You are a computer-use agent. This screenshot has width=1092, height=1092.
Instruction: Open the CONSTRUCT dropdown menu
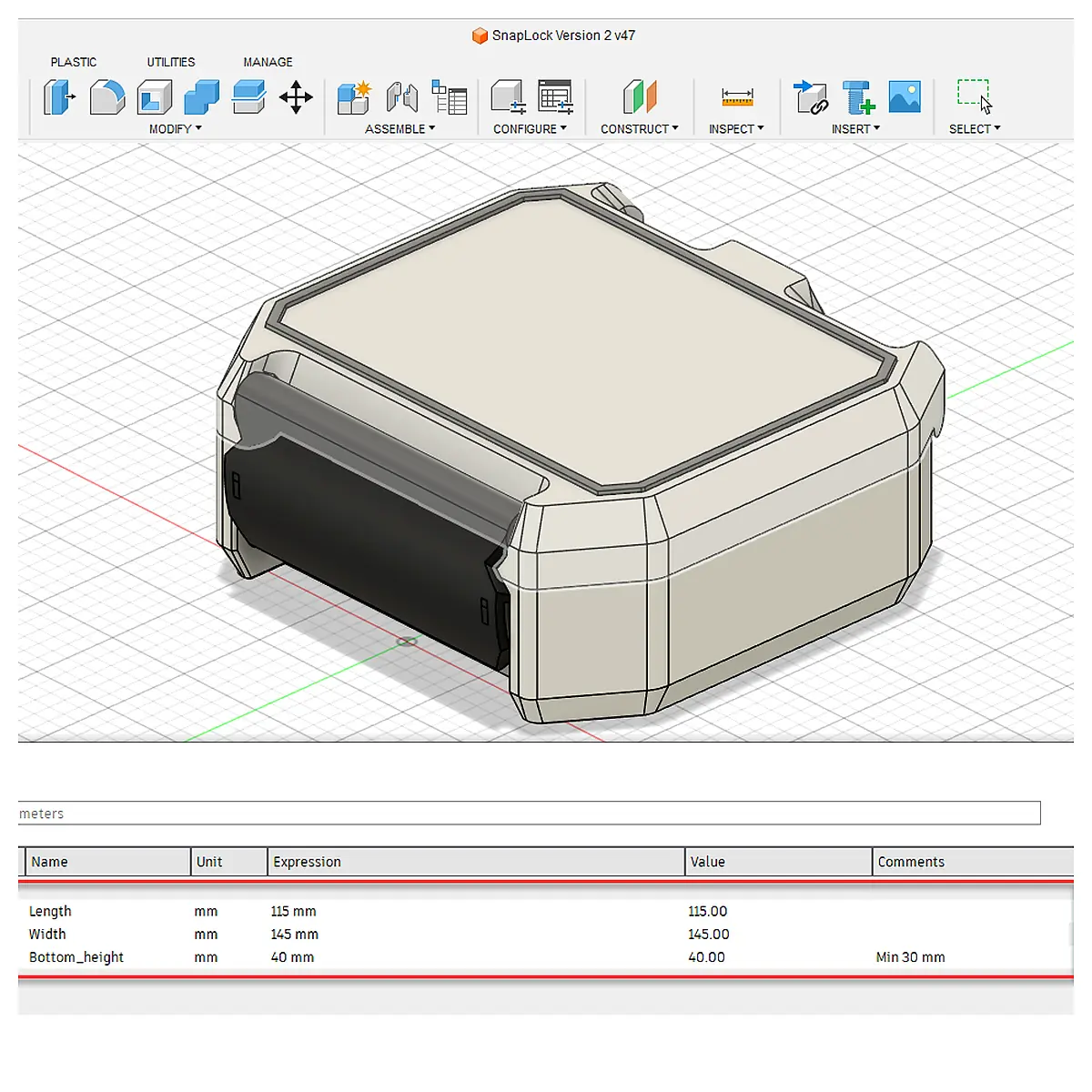(x=640, y=129)
